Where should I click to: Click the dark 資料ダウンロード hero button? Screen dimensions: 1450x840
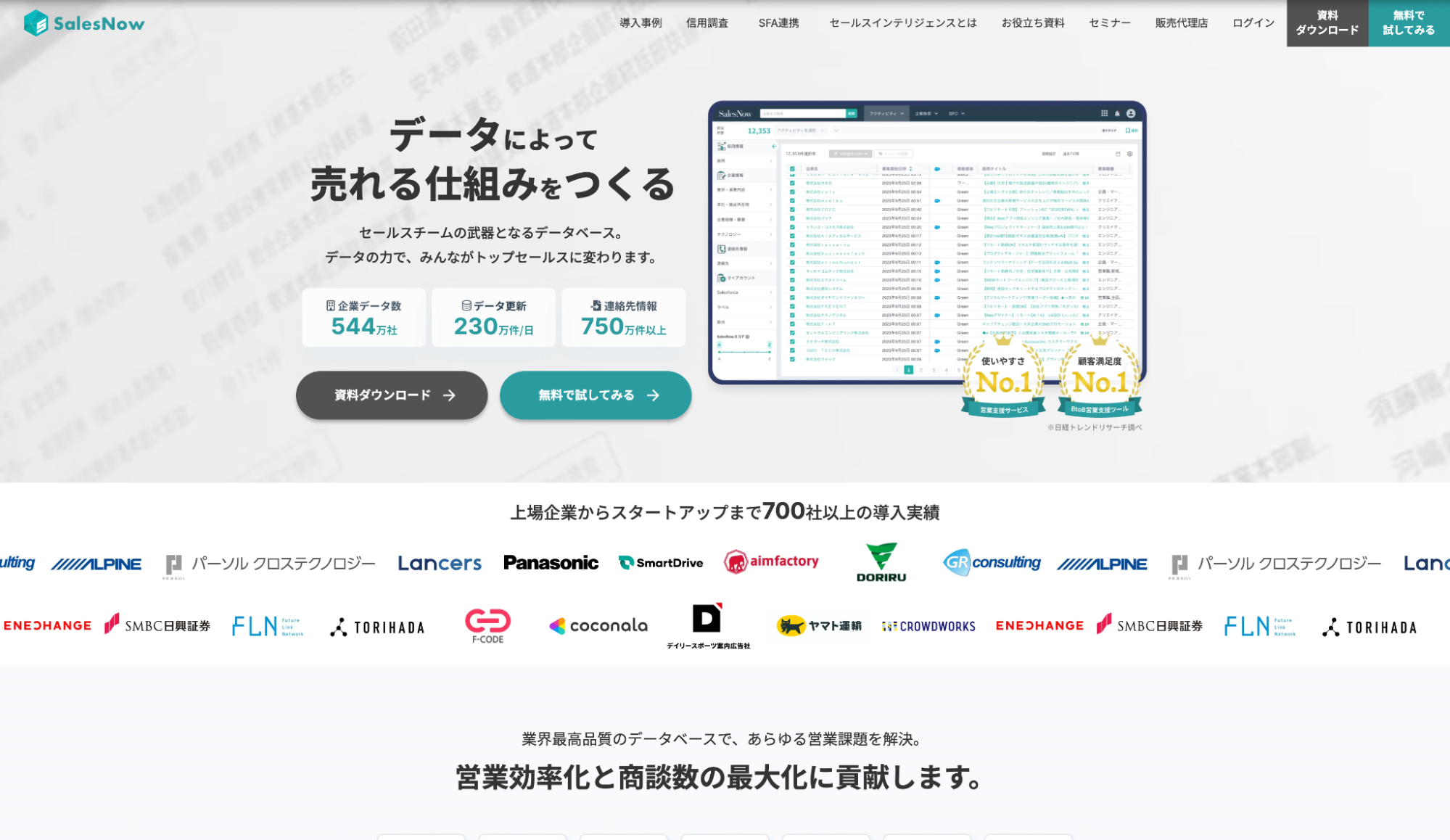coord(392,395)
